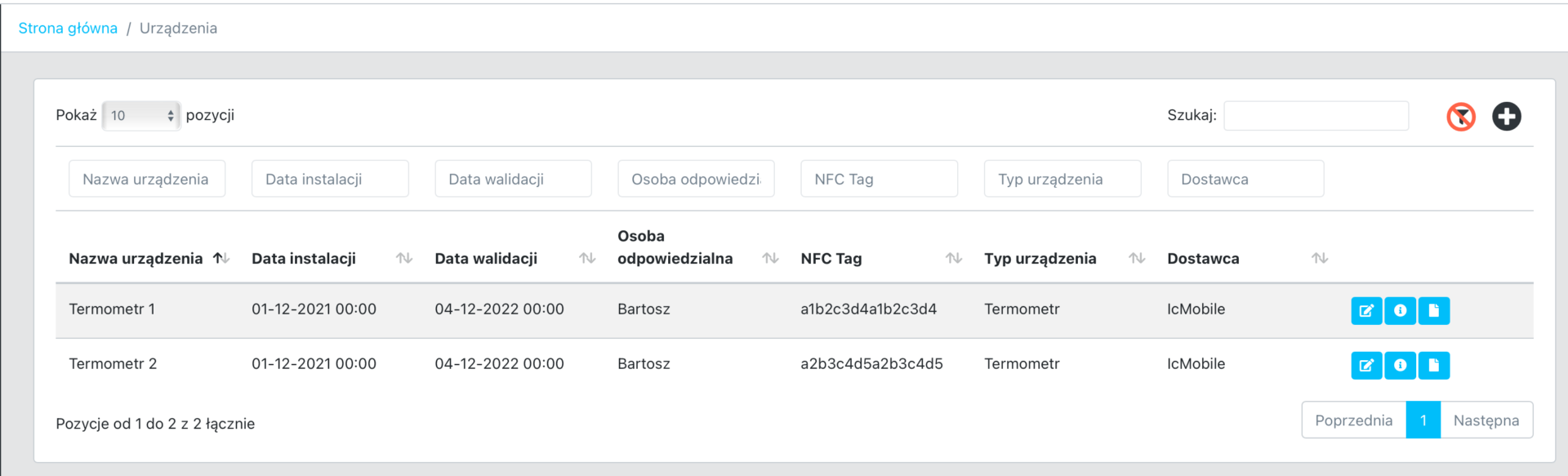Select page 1 in pagination
Viewport: 1568px width, 476px height.
pyautogui.click(x=1423, y=420)
